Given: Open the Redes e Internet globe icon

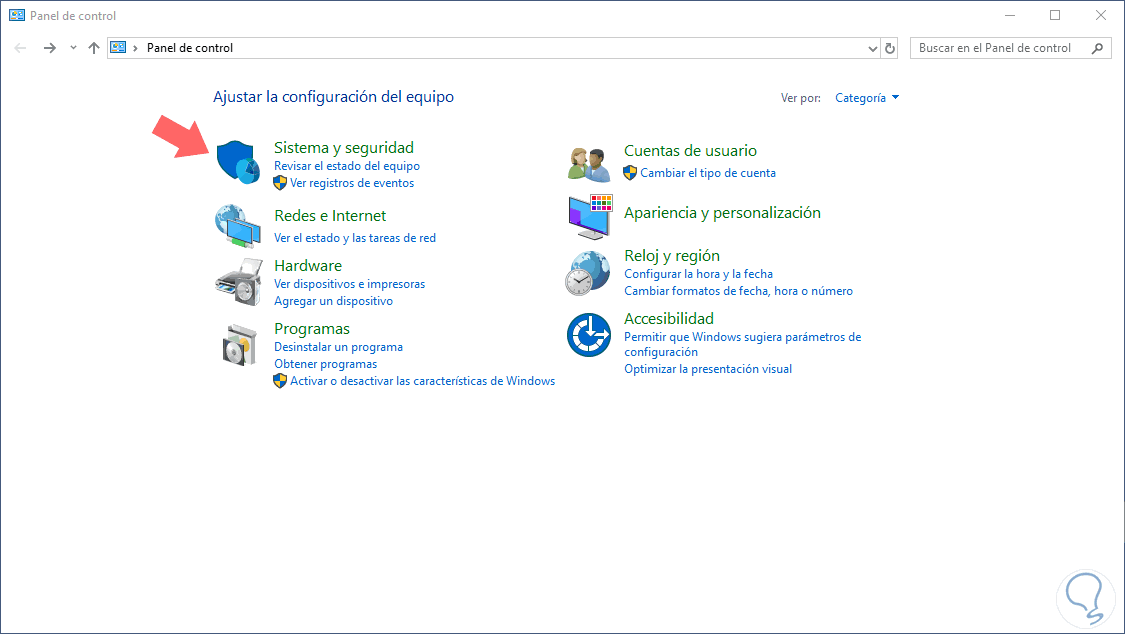Looking at the screenshot, I should pyautogui.click(x=237, y=225).
